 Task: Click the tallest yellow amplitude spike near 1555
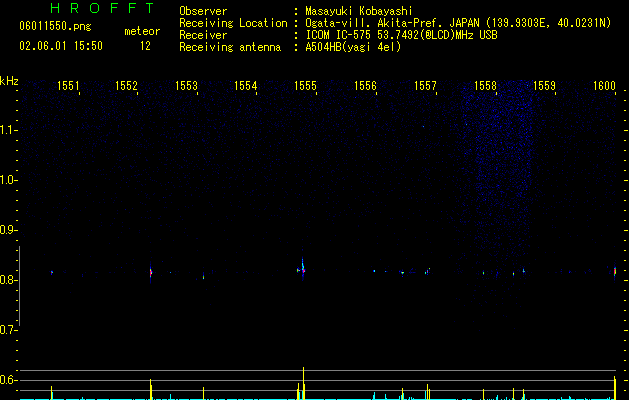pyautogui.click(x=303, y=383)
